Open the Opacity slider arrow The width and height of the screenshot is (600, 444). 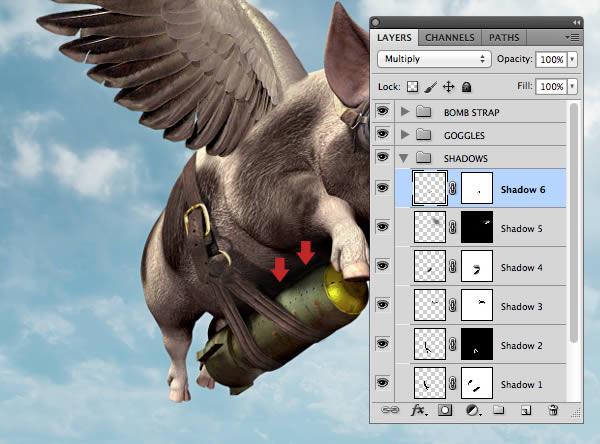click(x=572, y=59)
